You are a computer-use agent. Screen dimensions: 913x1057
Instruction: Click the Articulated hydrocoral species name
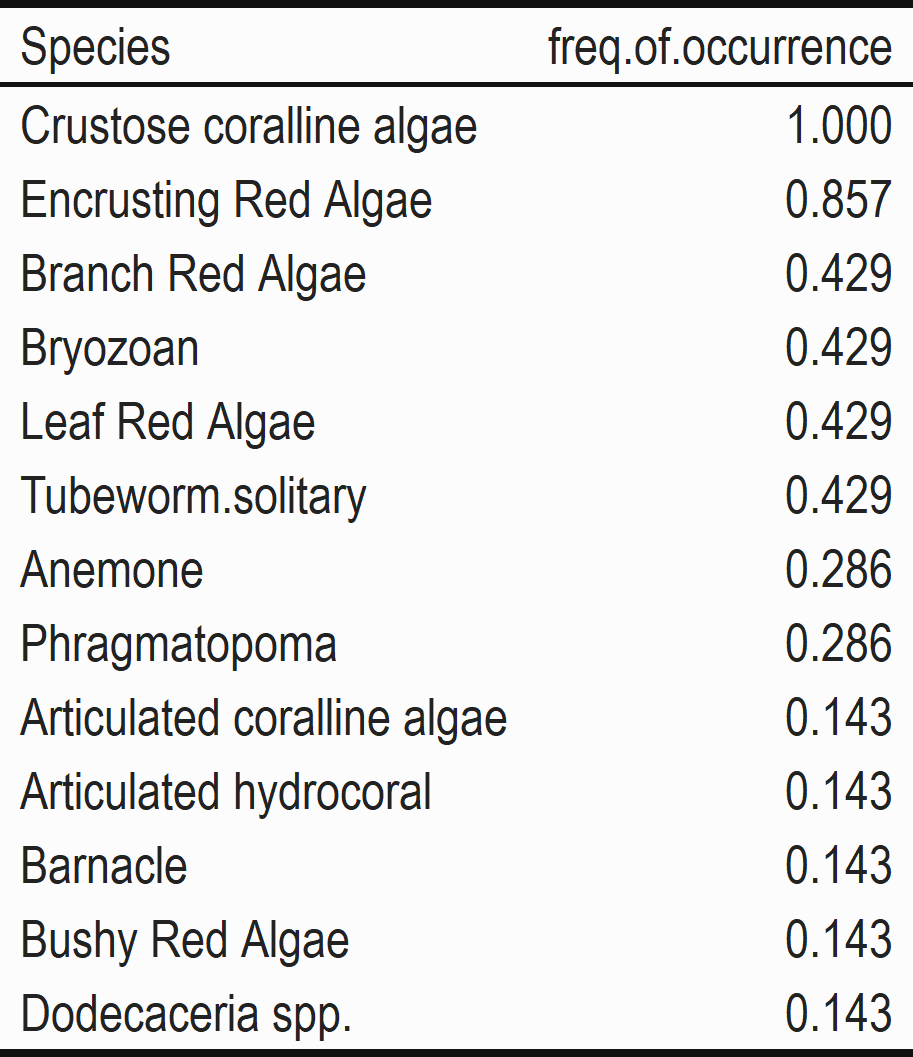[x=226, y=792]
